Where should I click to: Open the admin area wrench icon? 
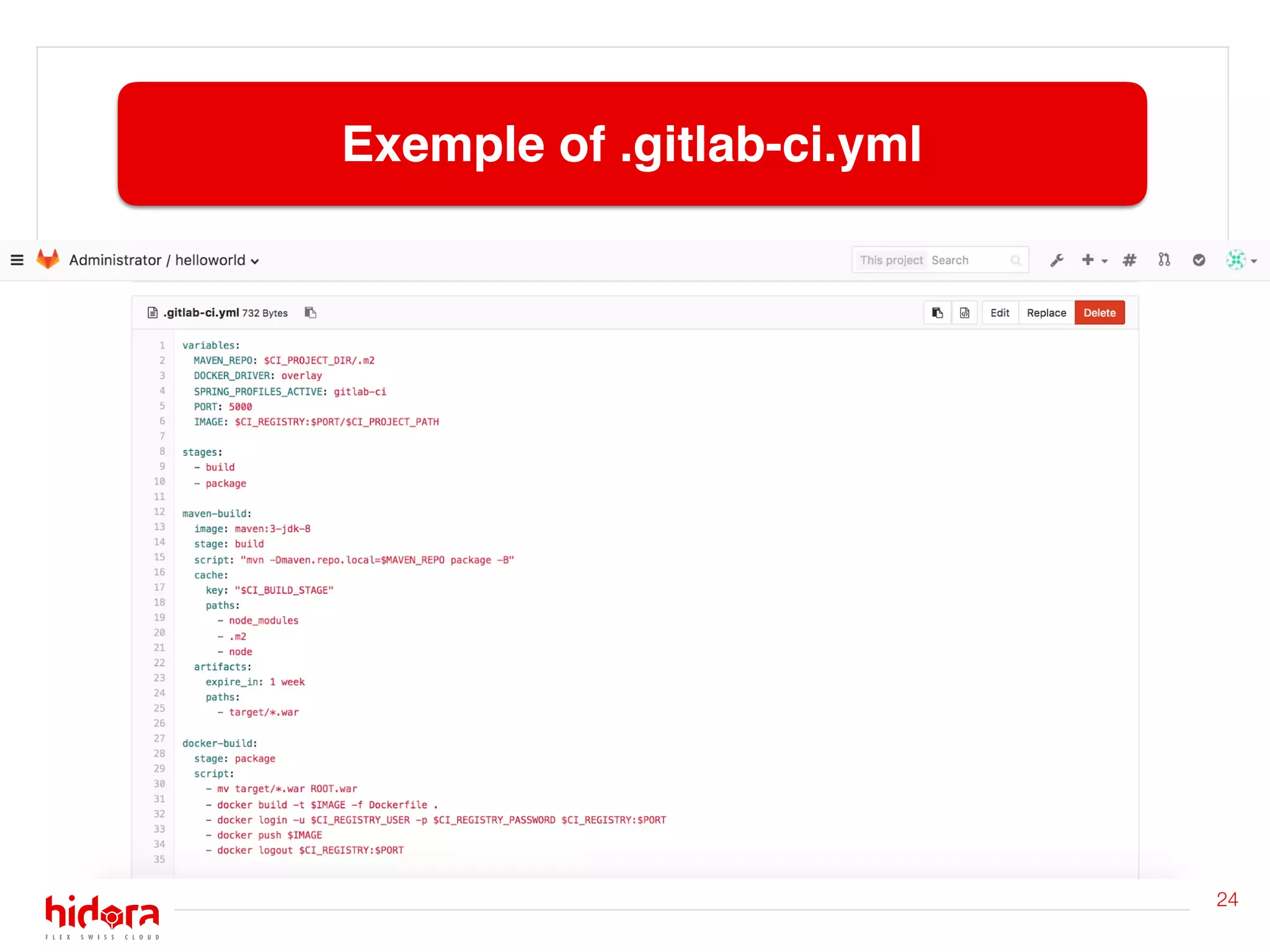point(1057,260)
